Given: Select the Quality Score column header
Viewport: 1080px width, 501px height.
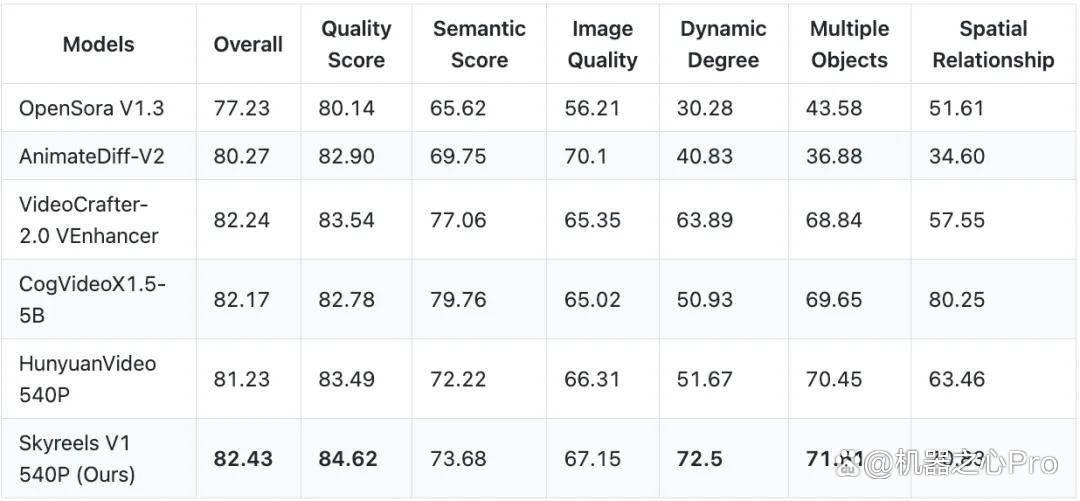Looking at the screenshot, I should click(356, 44).
